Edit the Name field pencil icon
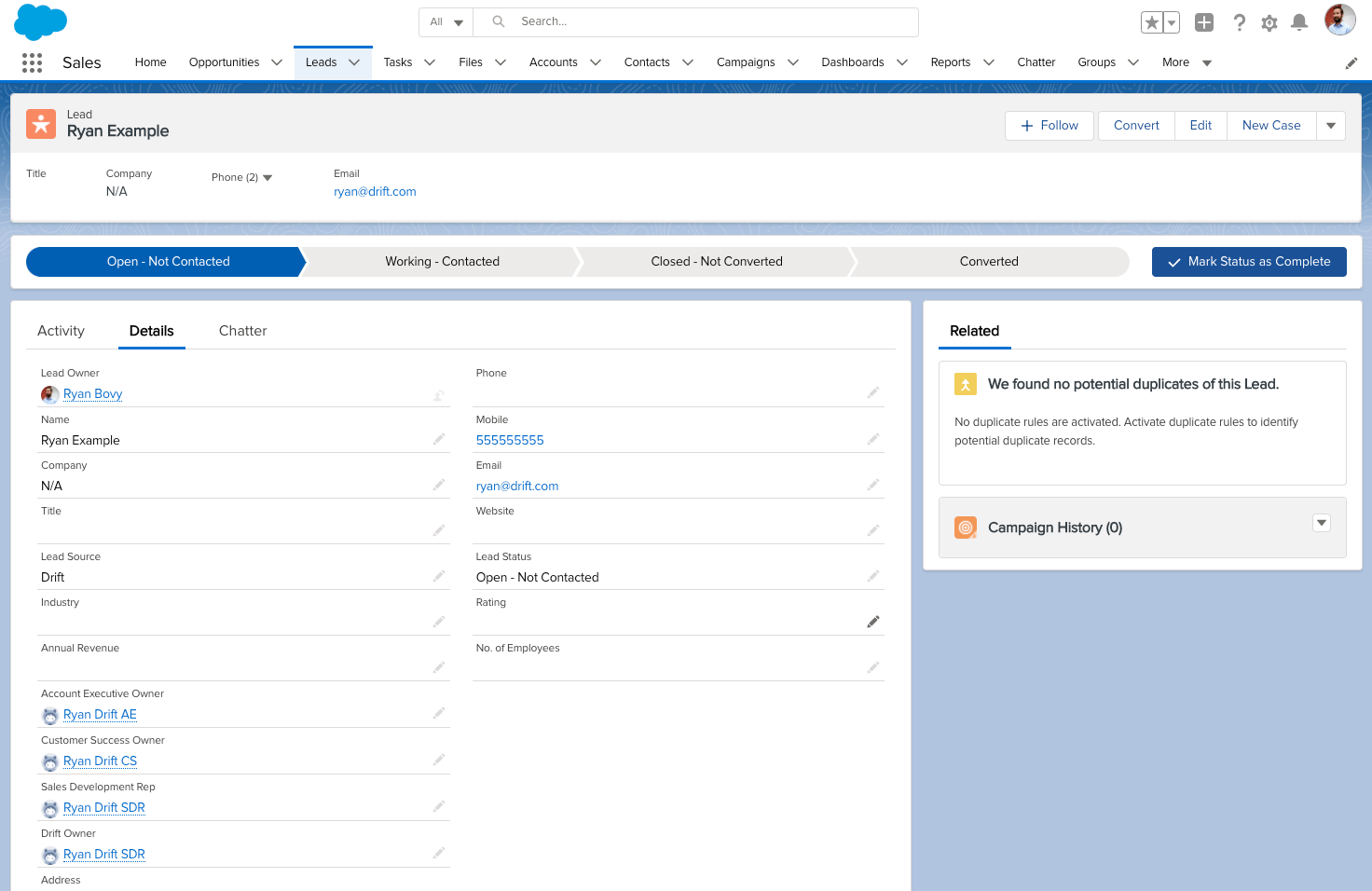The image size is (1372, 891). click(x=439, y=439)
